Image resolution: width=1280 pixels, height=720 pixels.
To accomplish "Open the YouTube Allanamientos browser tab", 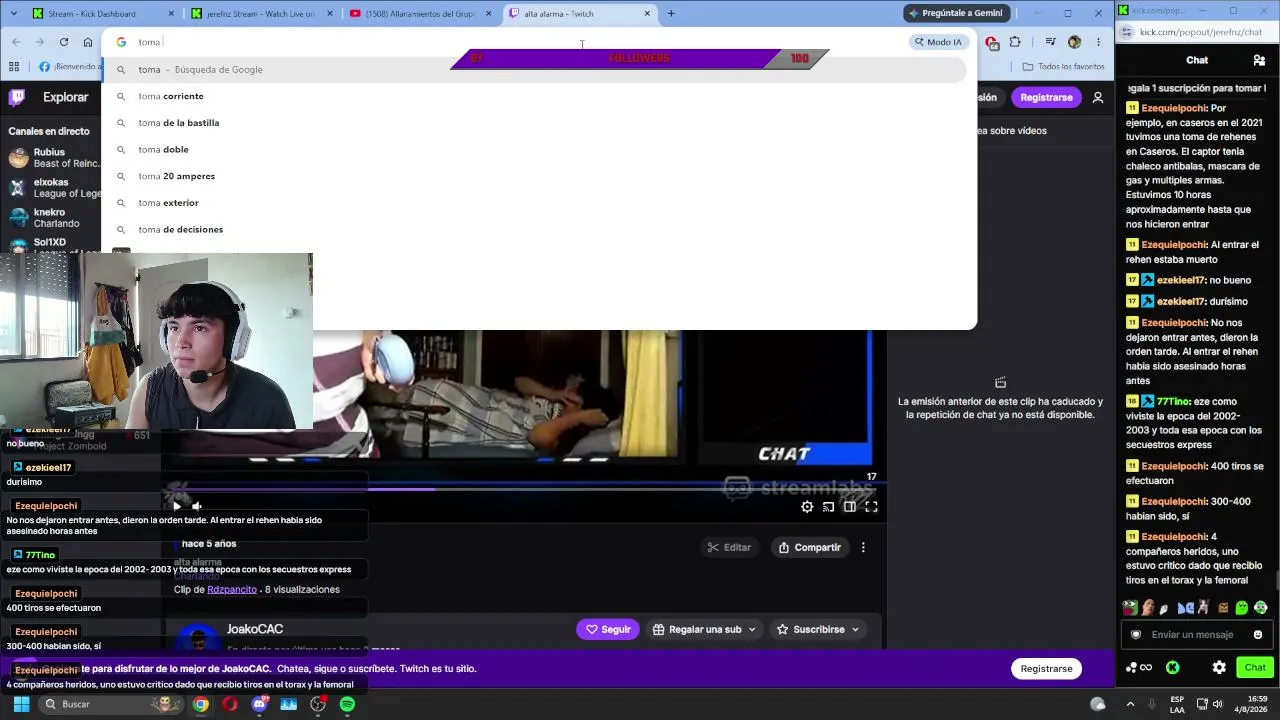I will (x=421, y=14).
